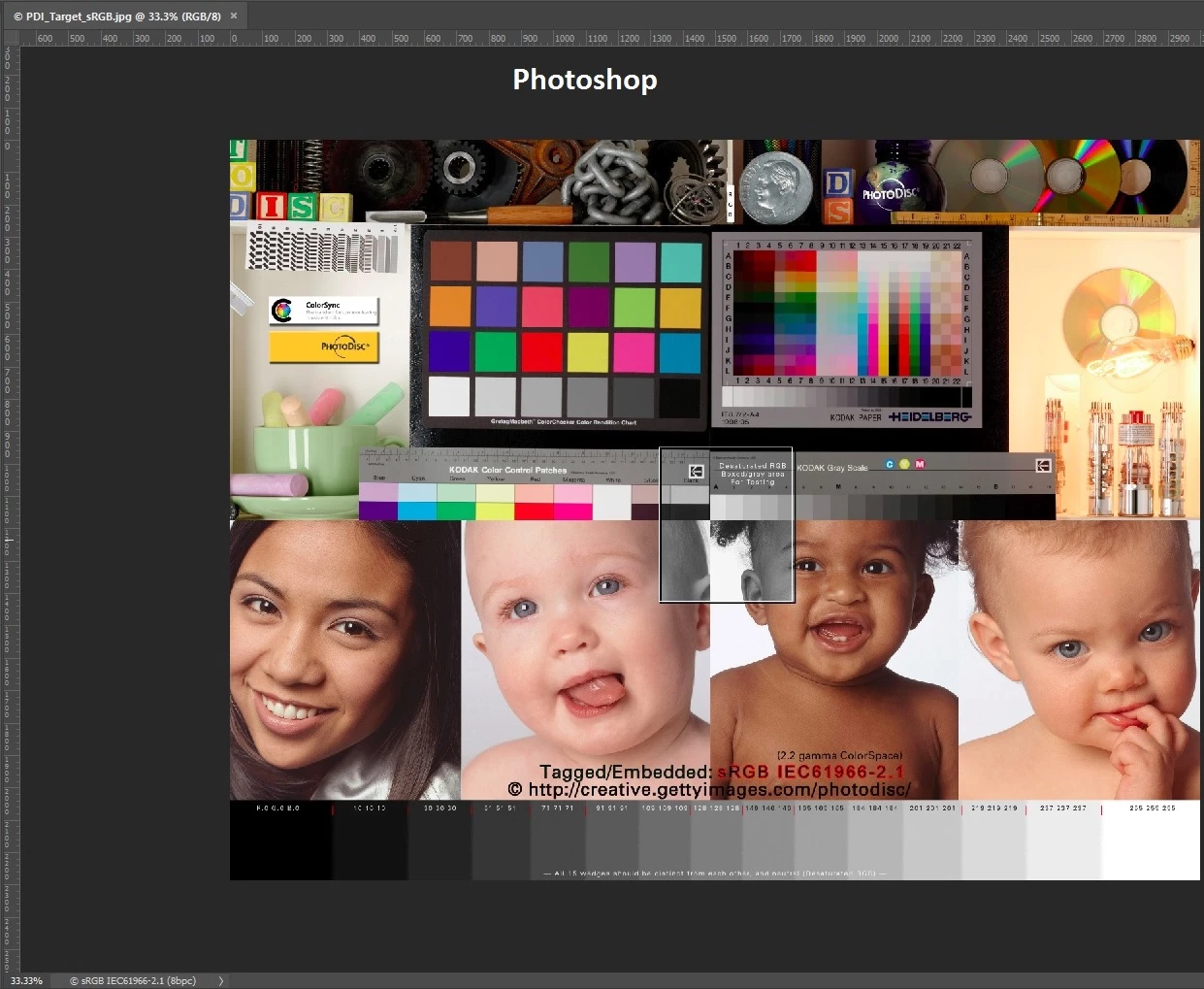Click the 33.33% zoom level field
Viewport: 1204px width, 989px height.
[x=26, y=981]
